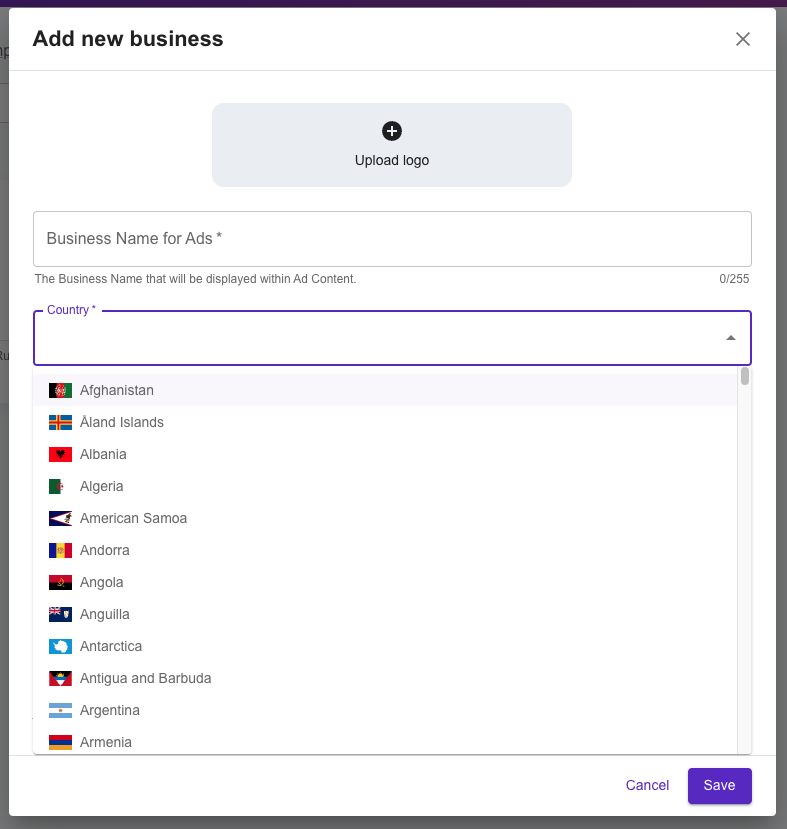Image resolution: width=787 pixels, height=829 pixels.
Task: Click the Albania flag icon
Action: pos(60,455)
